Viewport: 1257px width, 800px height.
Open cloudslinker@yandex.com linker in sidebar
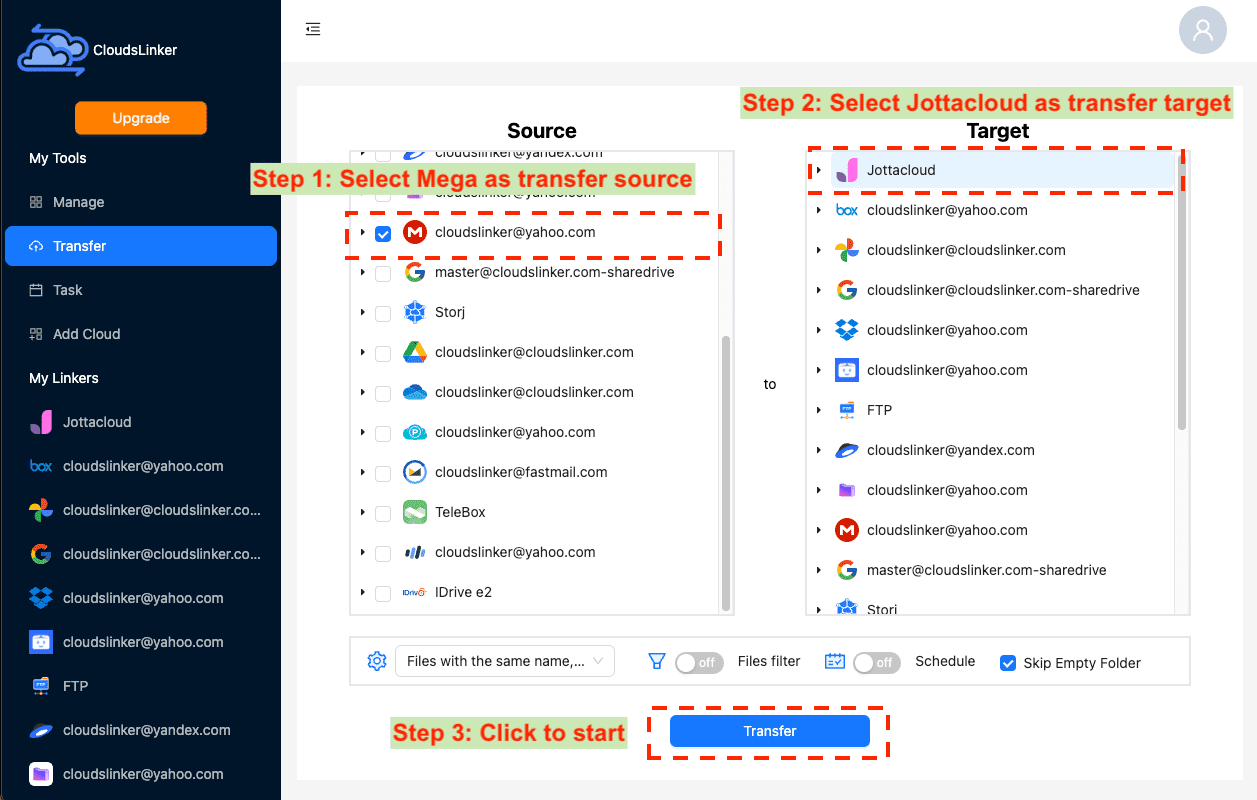(141, 730)
